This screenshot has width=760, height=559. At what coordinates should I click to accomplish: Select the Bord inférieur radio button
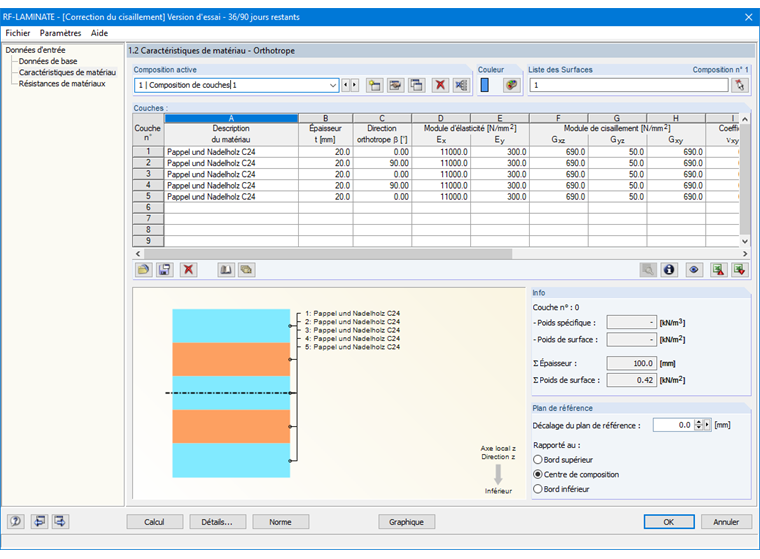click(540, 489)
